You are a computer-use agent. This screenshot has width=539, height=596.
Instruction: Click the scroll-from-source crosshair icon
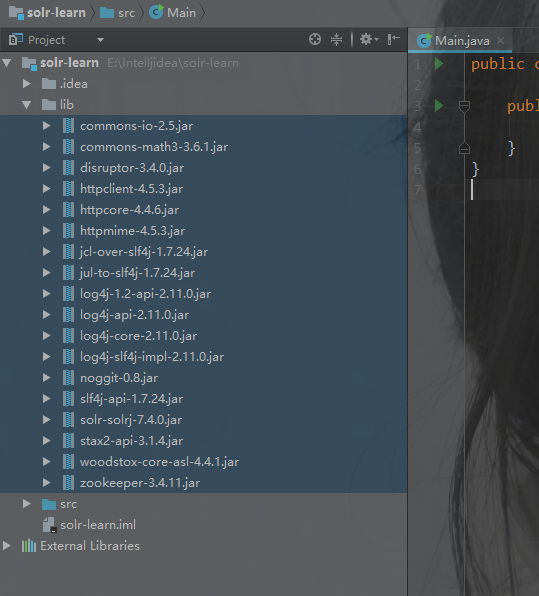(x=315, y=39)
